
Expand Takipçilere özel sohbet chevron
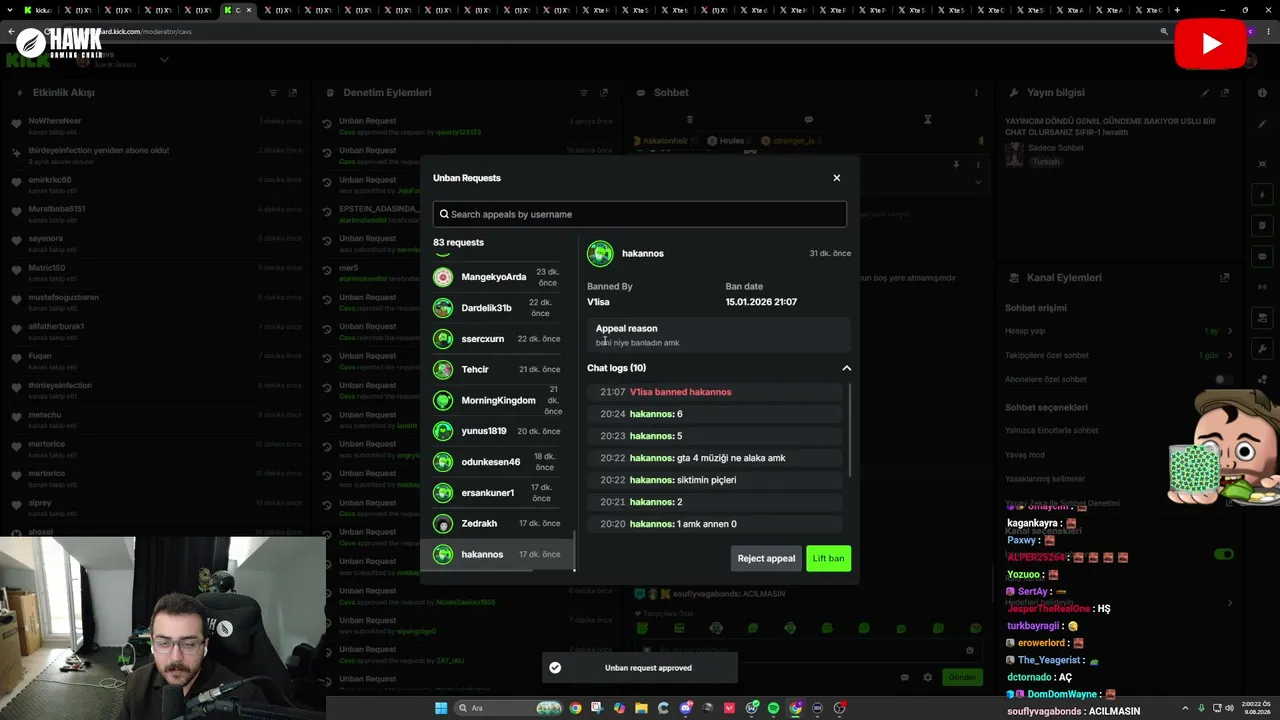point(1230,355)
